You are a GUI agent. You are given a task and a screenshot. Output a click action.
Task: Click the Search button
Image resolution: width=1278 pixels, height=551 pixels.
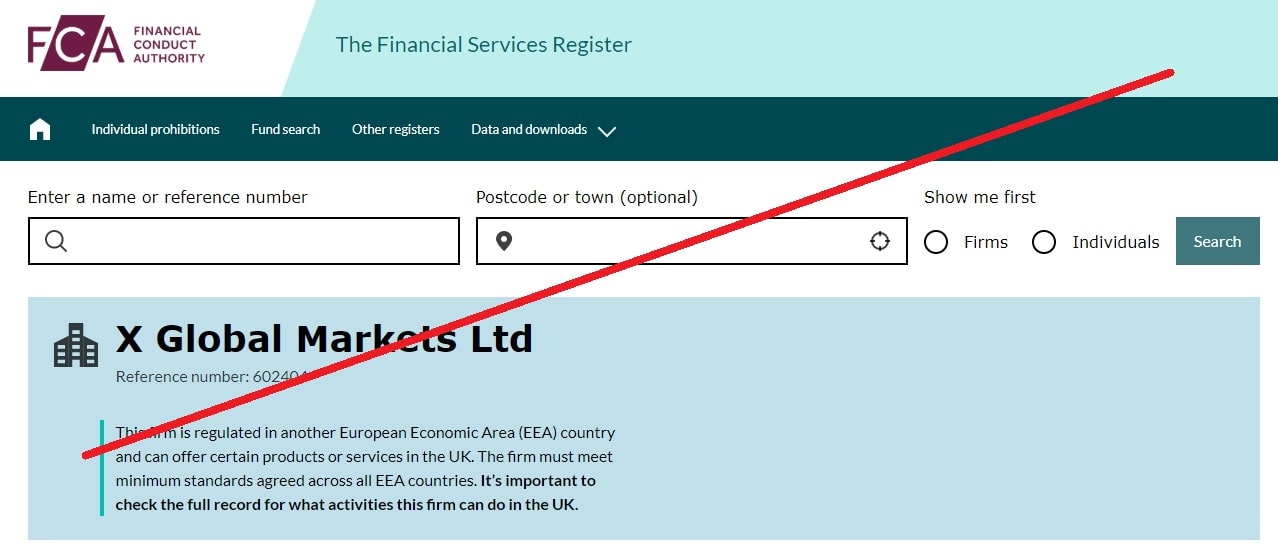(x=1217, y=241)
